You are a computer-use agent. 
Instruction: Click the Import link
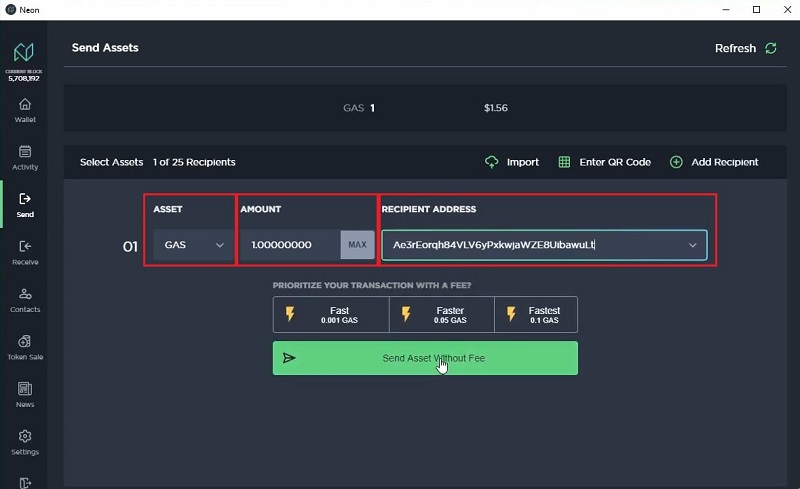coord(511,162)
